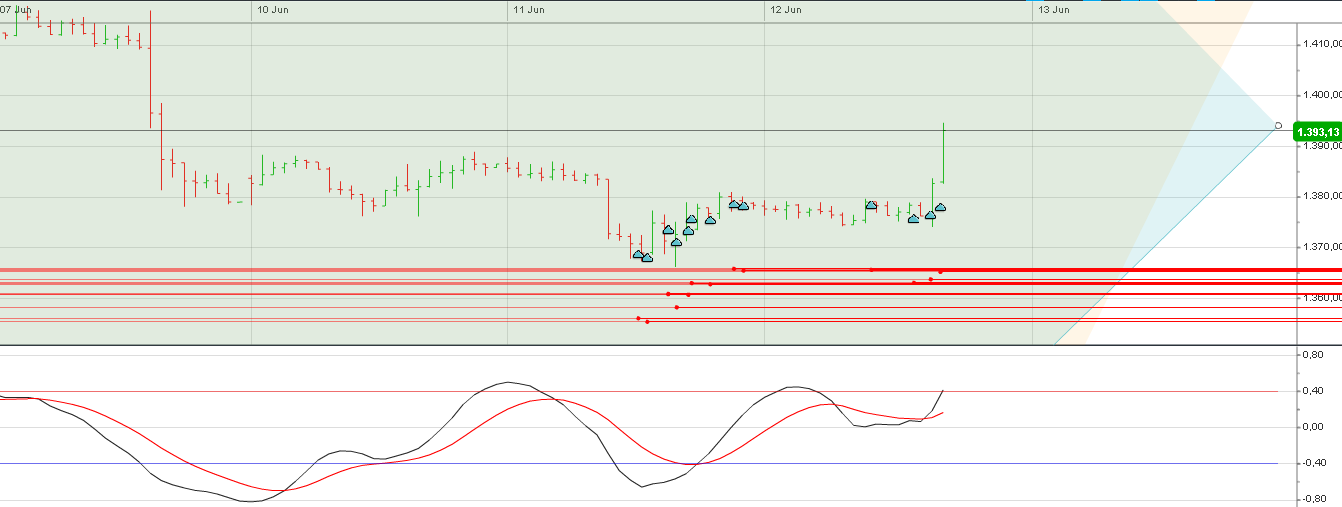Click leftmost red dot on lowest red line

tap(638, 319)
